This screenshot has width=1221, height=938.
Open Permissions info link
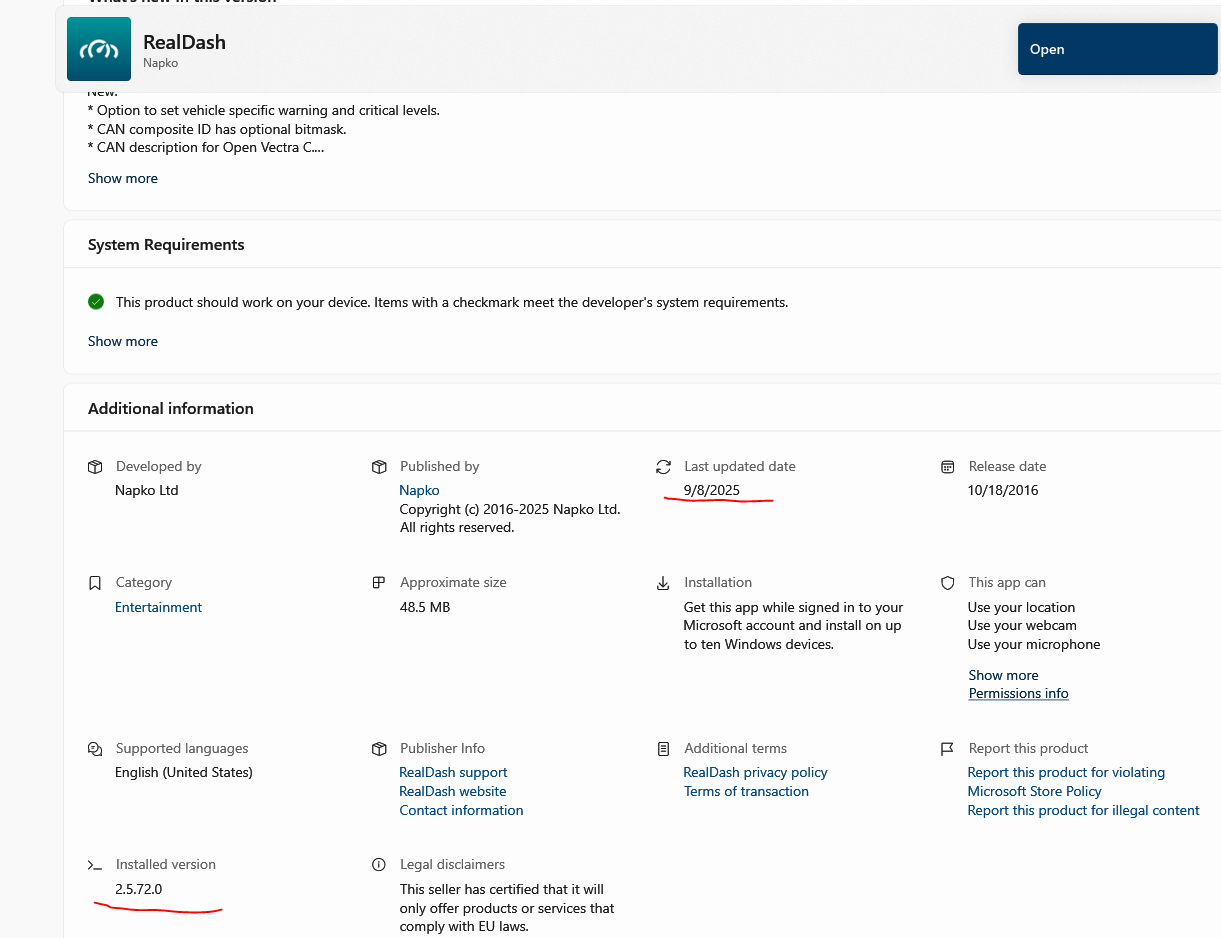1018,693
